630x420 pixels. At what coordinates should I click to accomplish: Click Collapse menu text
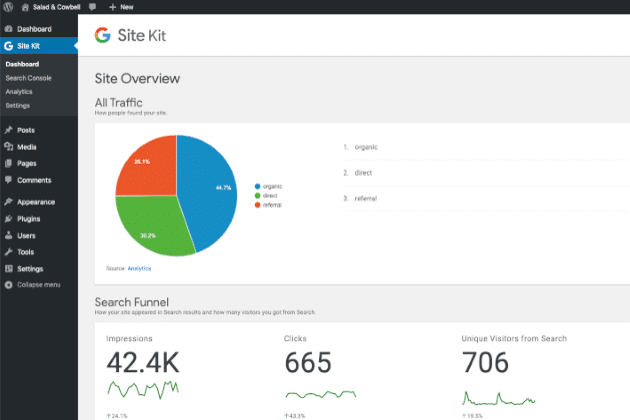click(39, 285)
